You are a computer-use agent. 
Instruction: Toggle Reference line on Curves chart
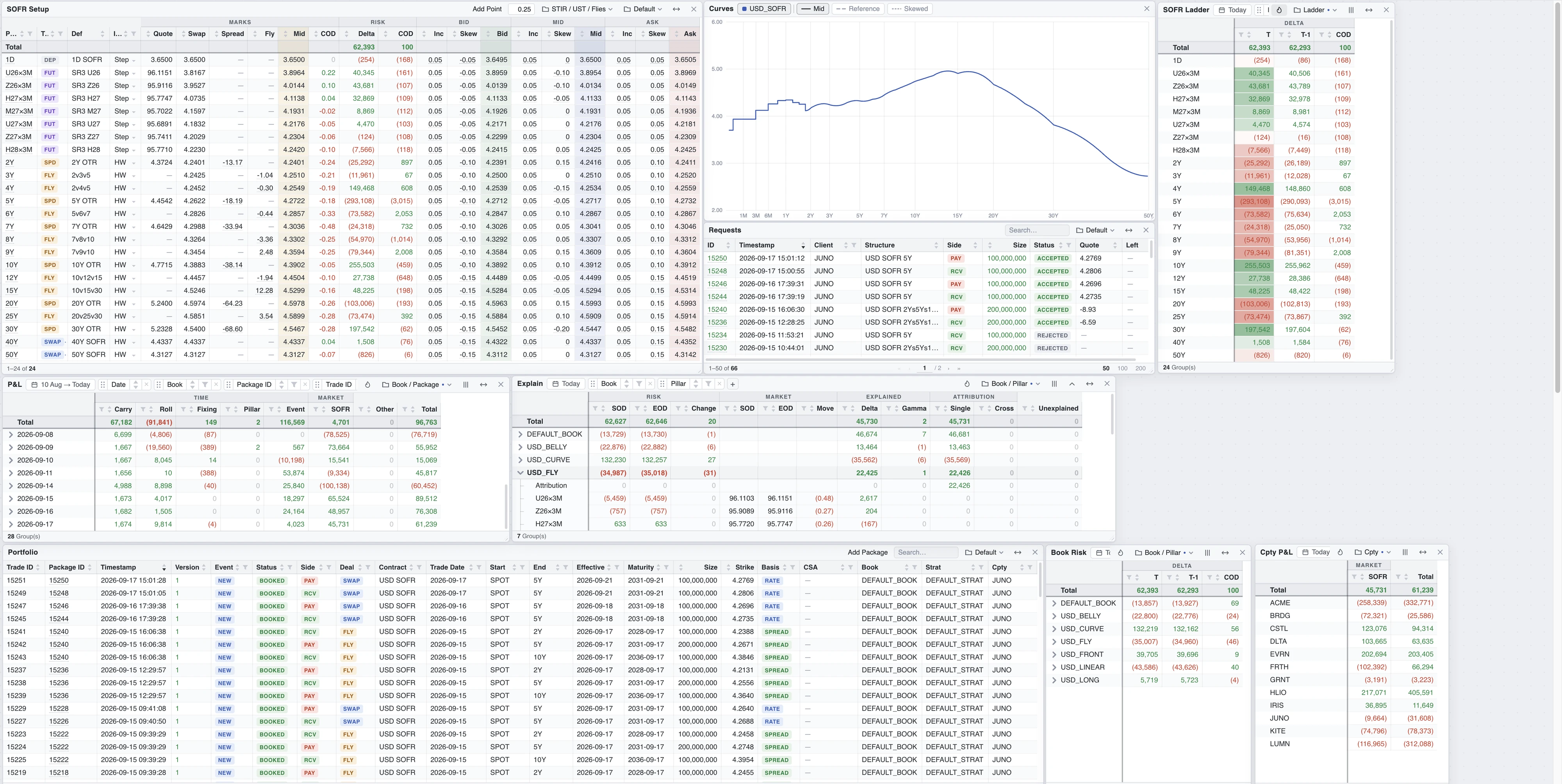click(x=858, y=9)
